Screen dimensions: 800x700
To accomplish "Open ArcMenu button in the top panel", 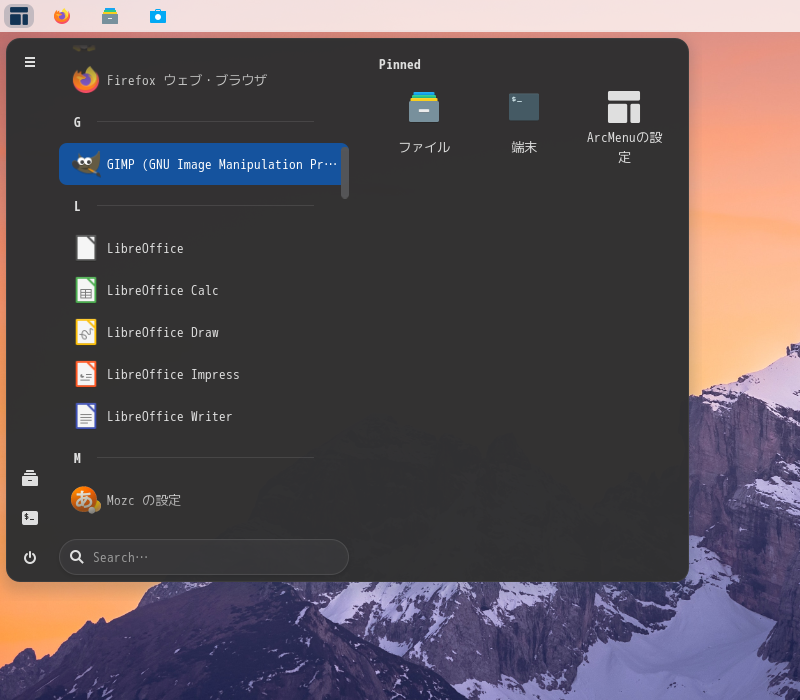I will coord(19,16).
